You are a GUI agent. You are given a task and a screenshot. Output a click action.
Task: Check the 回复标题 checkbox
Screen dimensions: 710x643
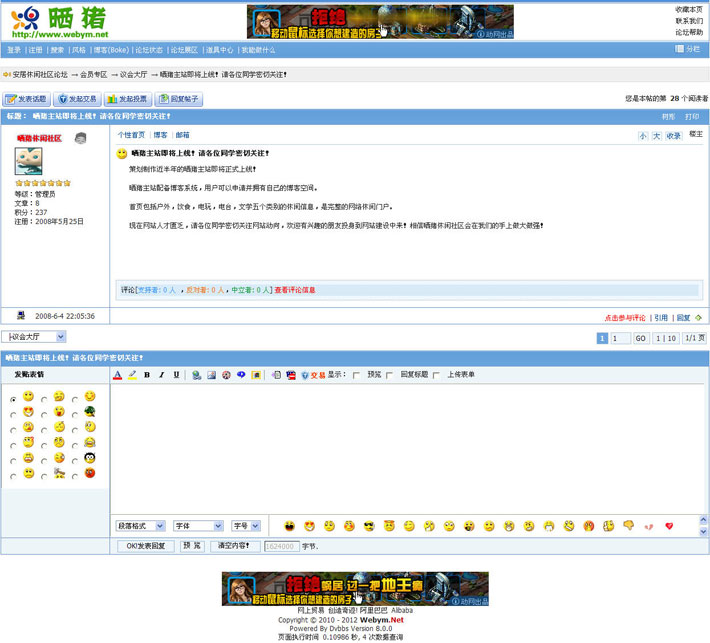[x=390, y=375]
